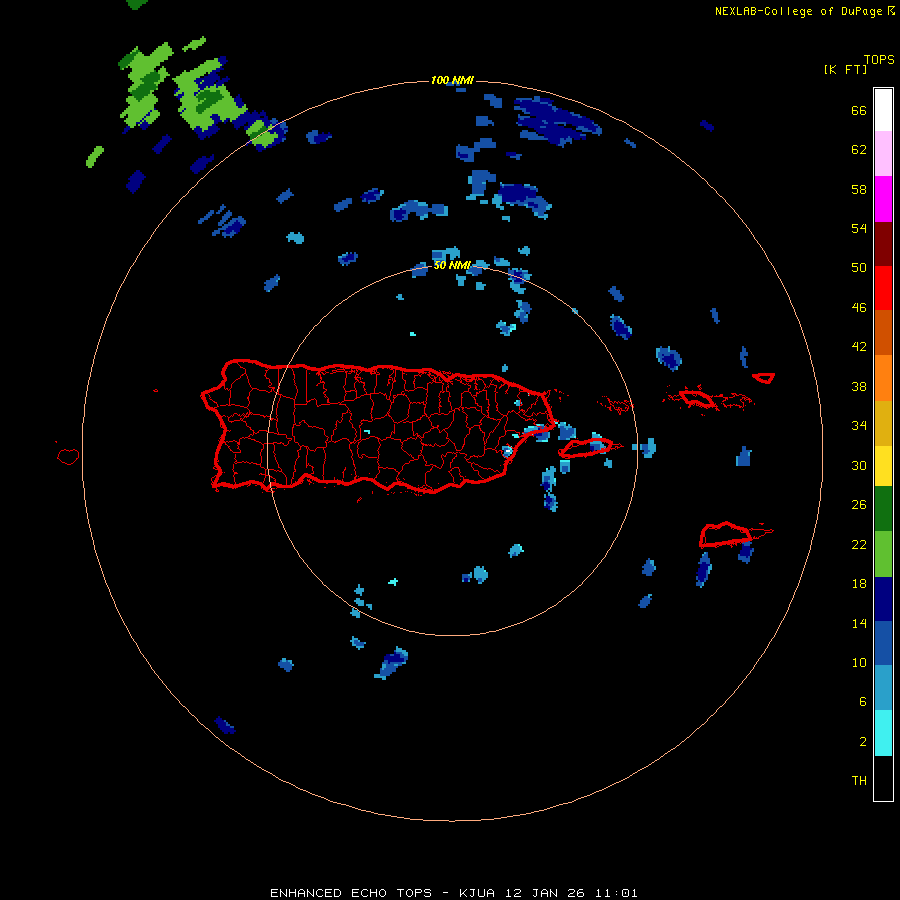Click the 2 value on the legend
The height and width of the screenshot is (900, 900).
click(863, 742)
